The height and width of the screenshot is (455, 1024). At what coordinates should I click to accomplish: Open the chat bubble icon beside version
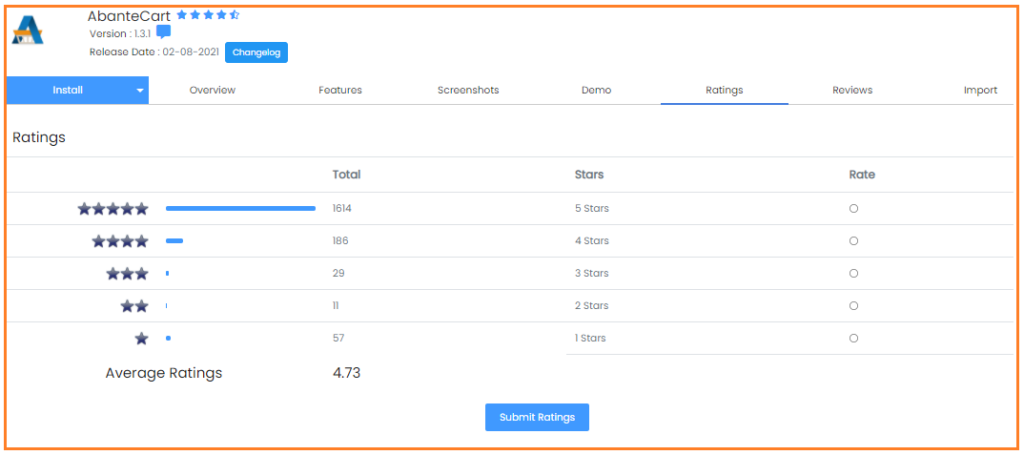[x=164, y=33]
